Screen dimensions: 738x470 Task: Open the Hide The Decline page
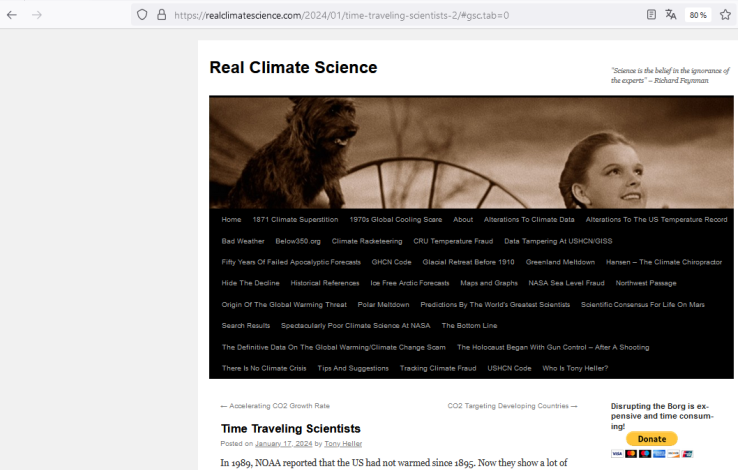[x=250, y=283]
